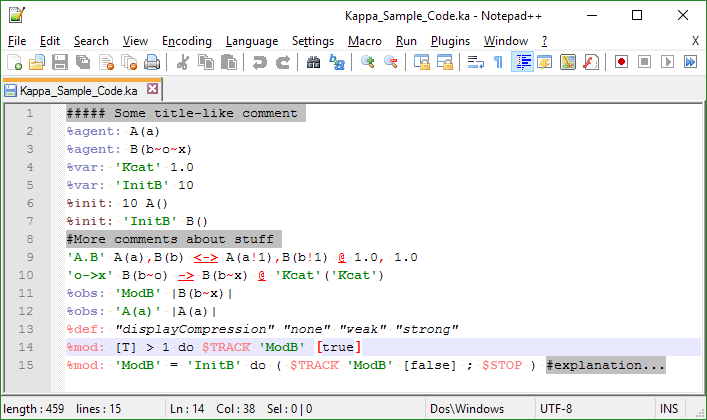
Task: Zoom out of the editor text
Action: point(391,62)
